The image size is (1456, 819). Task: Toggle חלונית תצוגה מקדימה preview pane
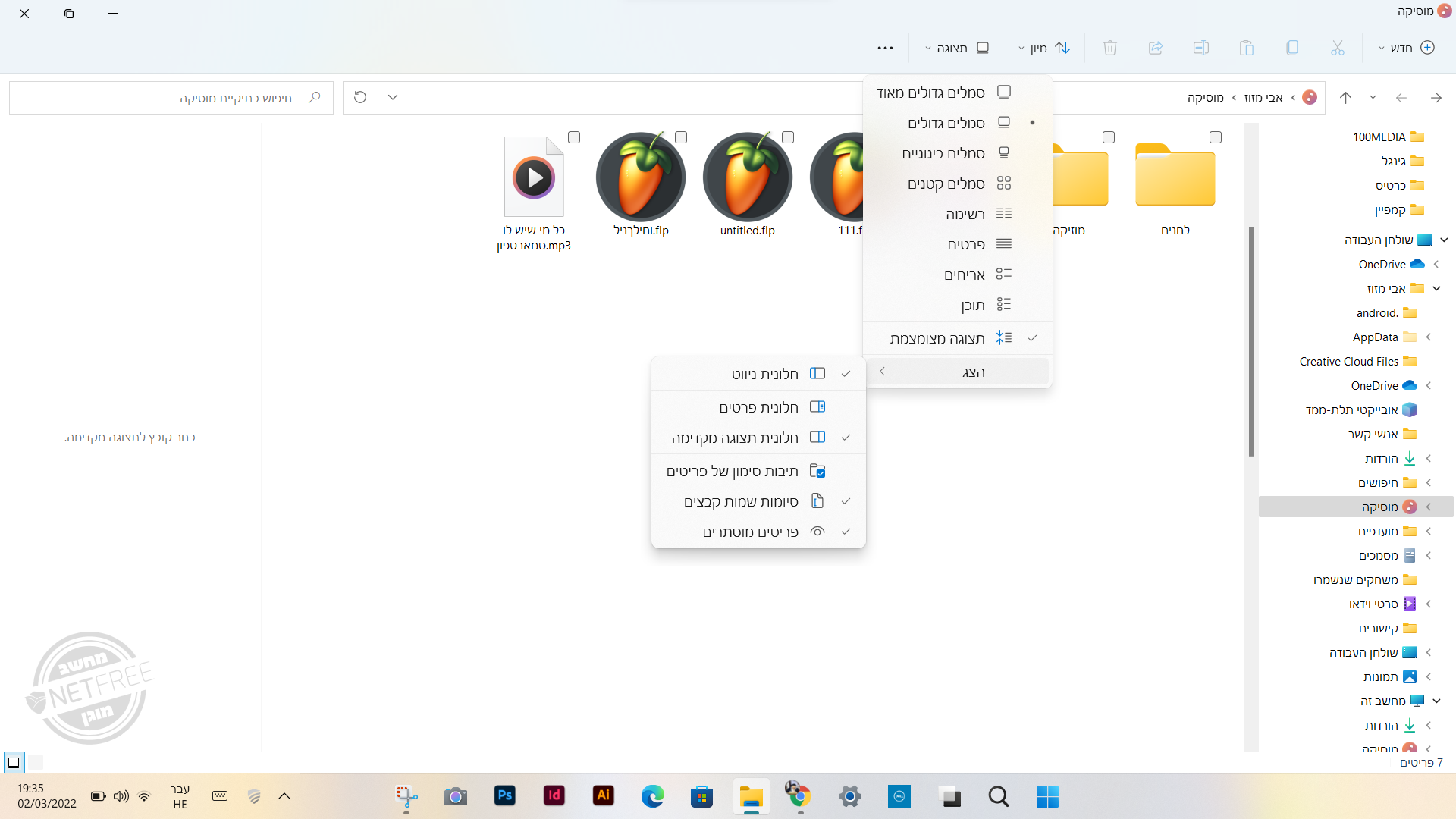tap(758, 438)
